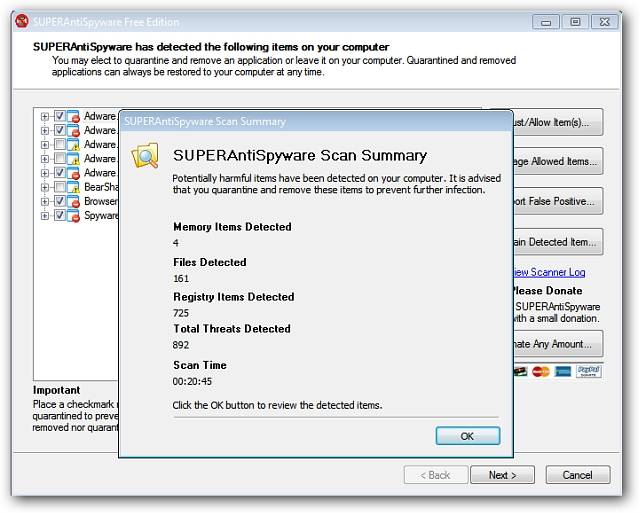
Task: Select the BearShare row label
Action: 101,187
